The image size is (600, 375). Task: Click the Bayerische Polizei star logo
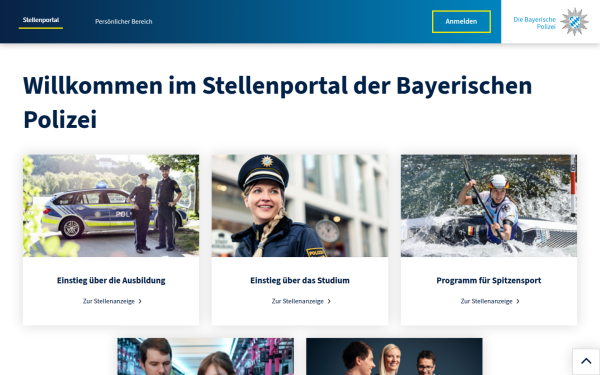click(x=574, y=22)
